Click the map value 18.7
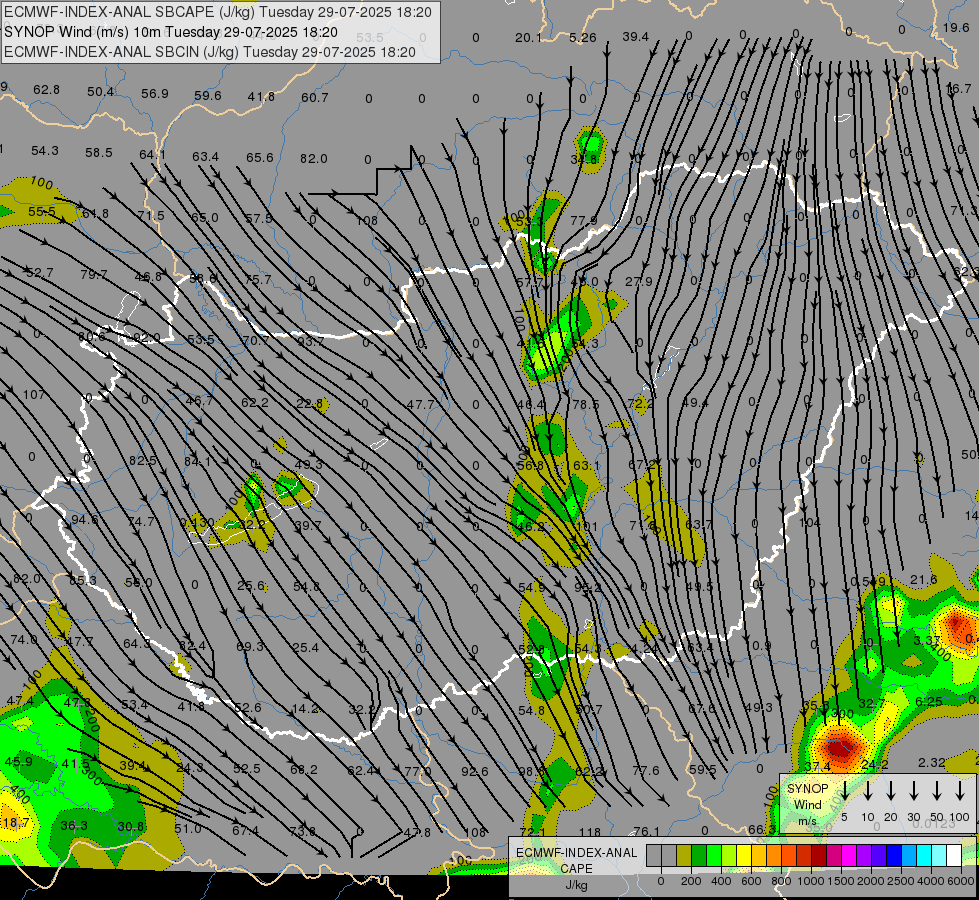The image size is (979, 900). [x=15, y=823]
